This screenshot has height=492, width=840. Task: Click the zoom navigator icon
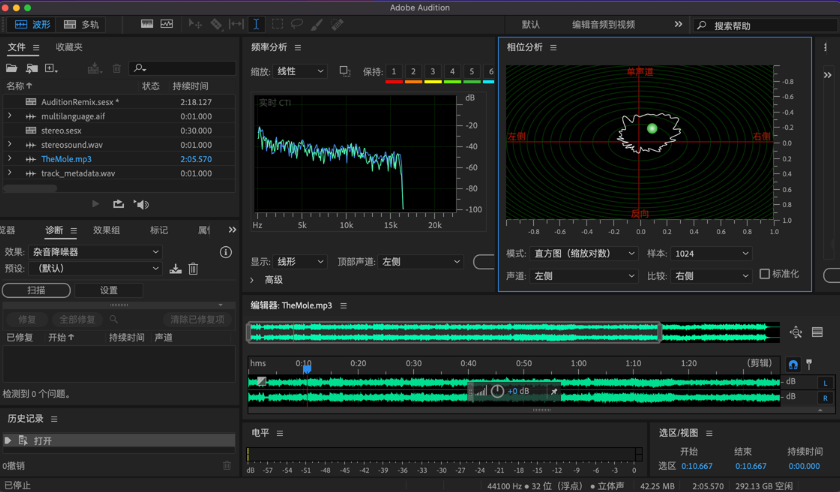796,332
